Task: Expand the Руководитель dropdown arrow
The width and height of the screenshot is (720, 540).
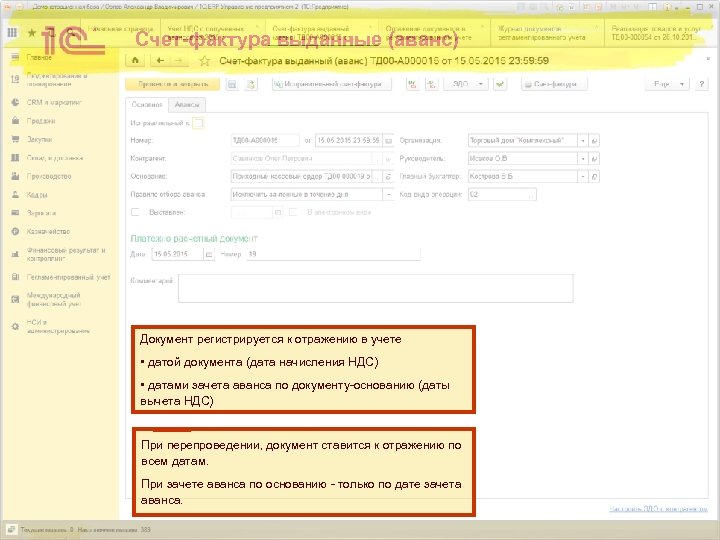Action: click(583, 158)
